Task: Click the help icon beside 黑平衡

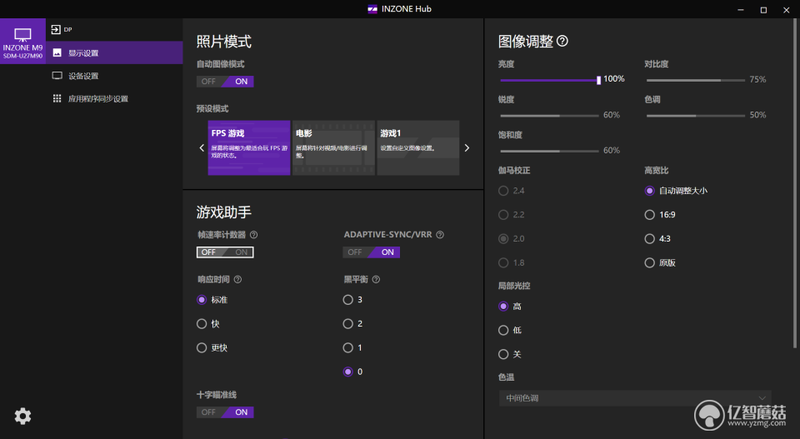Action: 376,279
